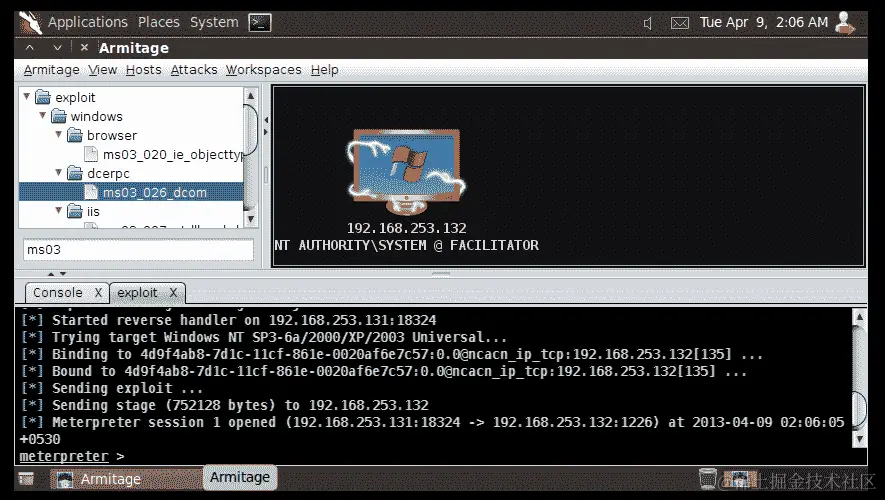
Task: Select the iis folder icon
Action: coord(75,211)
